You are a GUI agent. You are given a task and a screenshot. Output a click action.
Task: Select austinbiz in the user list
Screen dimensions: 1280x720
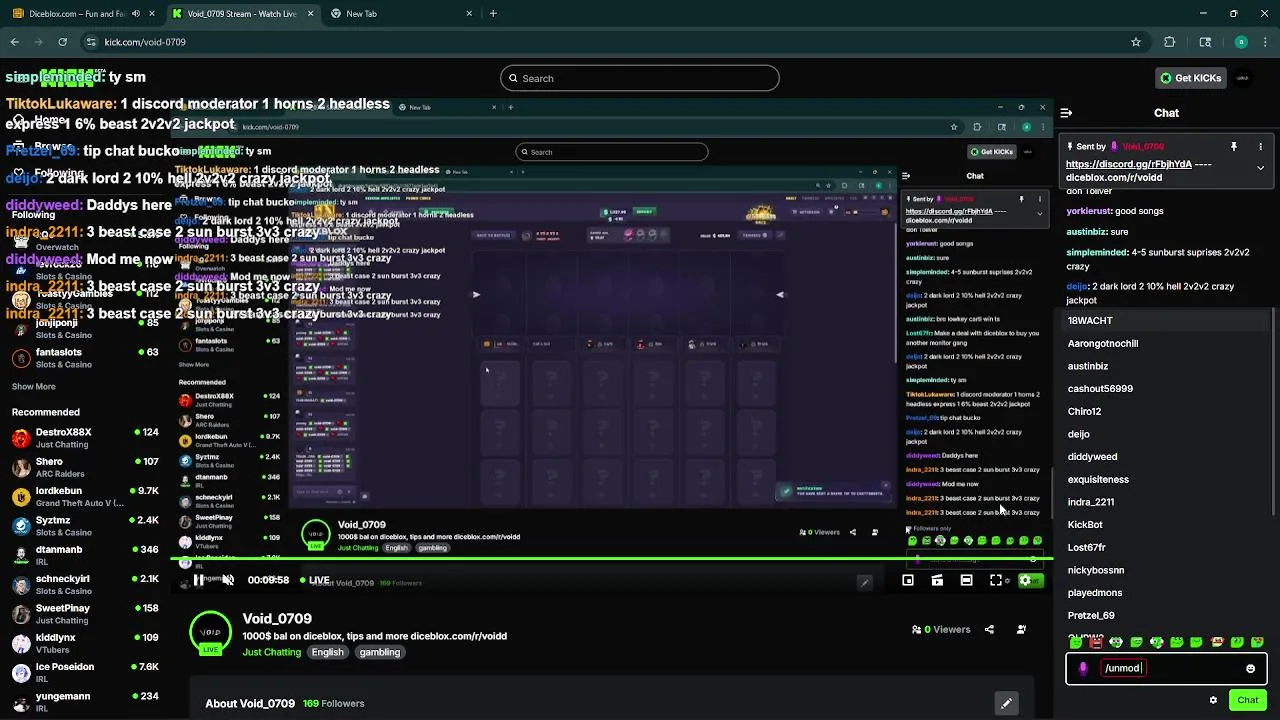click(1165, 366)
